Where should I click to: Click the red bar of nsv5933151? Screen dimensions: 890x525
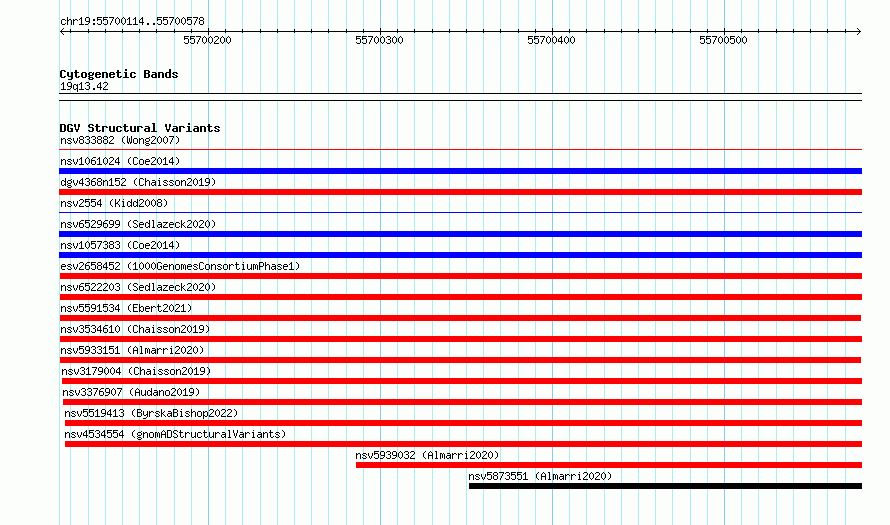(460, 360)
